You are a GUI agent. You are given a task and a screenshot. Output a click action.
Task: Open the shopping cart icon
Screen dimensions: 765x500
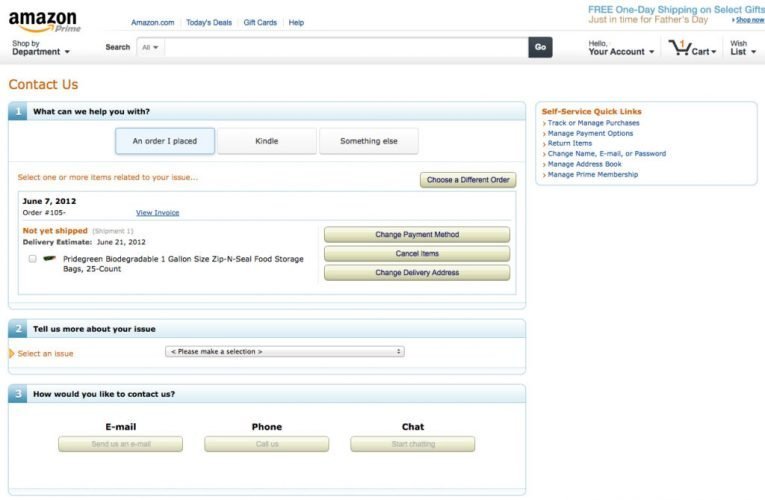(x=680, y=47)
